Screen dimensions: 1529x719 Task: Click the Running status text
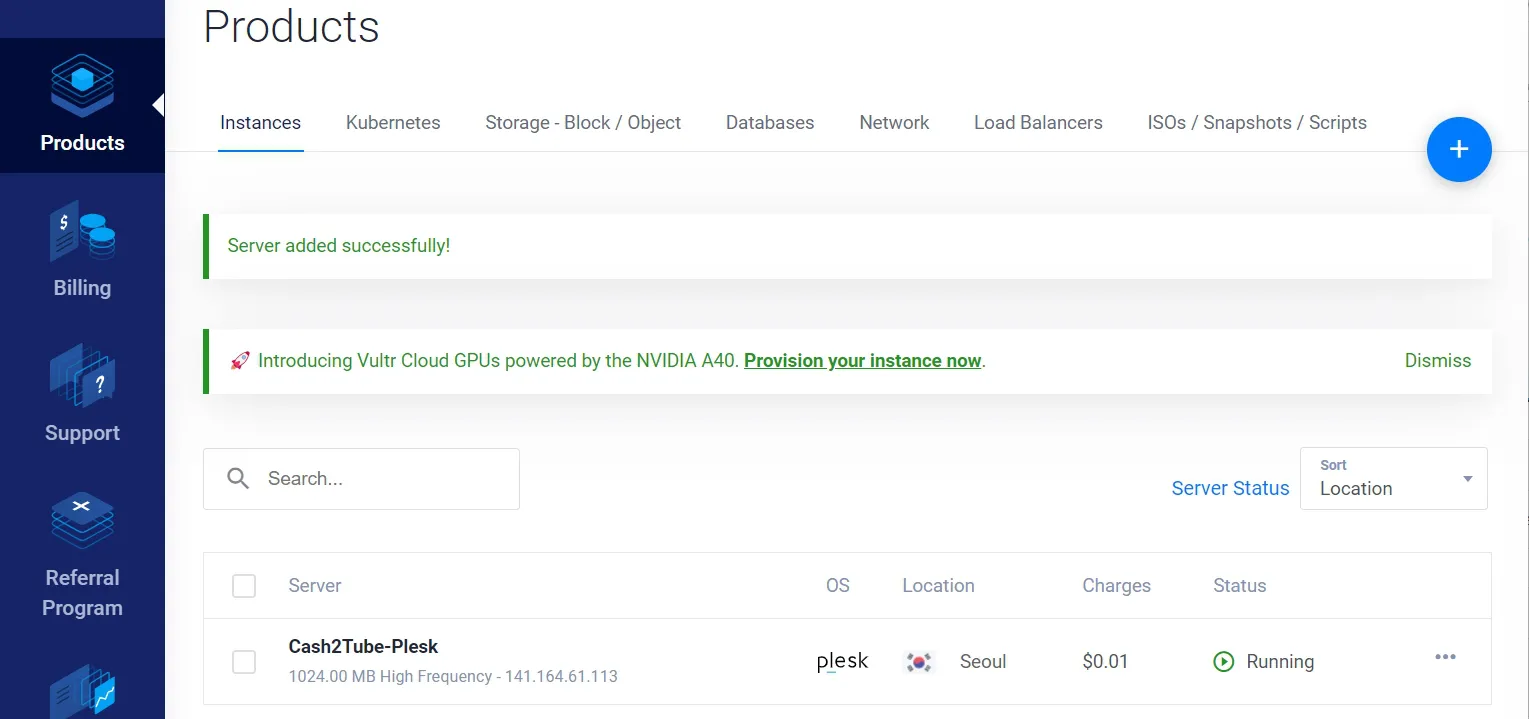click(x=1280, y=662)
